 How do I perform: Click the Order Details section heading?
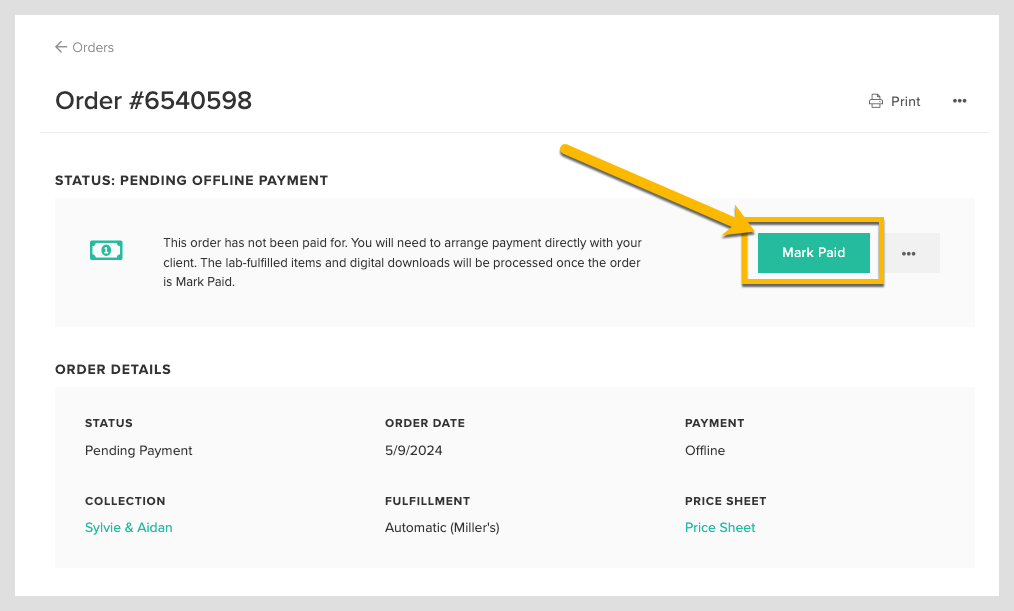pos(113,369)
